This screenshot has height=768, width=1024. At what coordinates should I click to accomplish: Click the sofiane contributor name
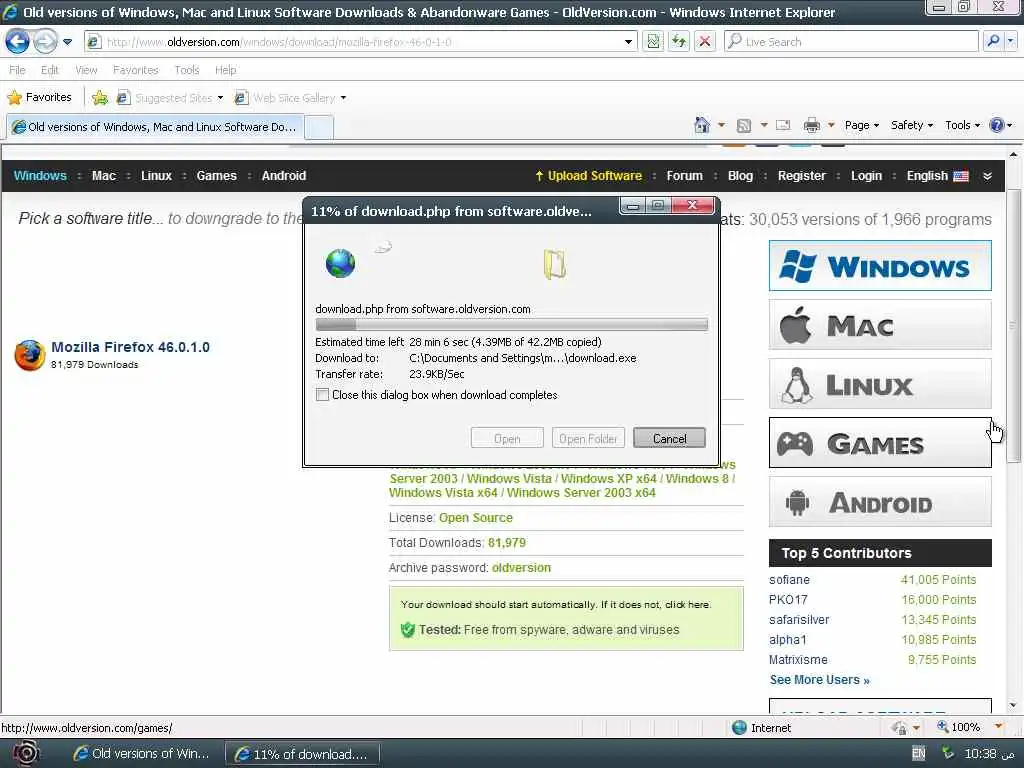tap(789, 580)
